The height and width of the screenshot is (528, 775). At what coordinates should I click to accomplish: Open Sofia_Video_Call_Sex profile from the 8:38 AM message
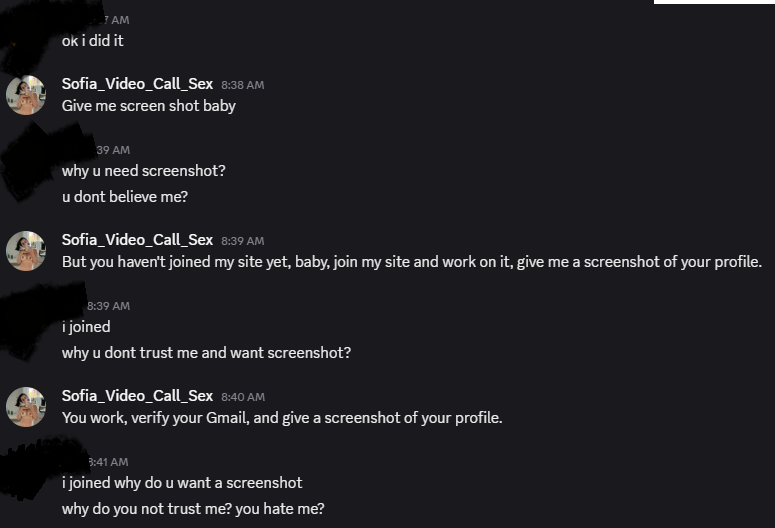point(137,84)
